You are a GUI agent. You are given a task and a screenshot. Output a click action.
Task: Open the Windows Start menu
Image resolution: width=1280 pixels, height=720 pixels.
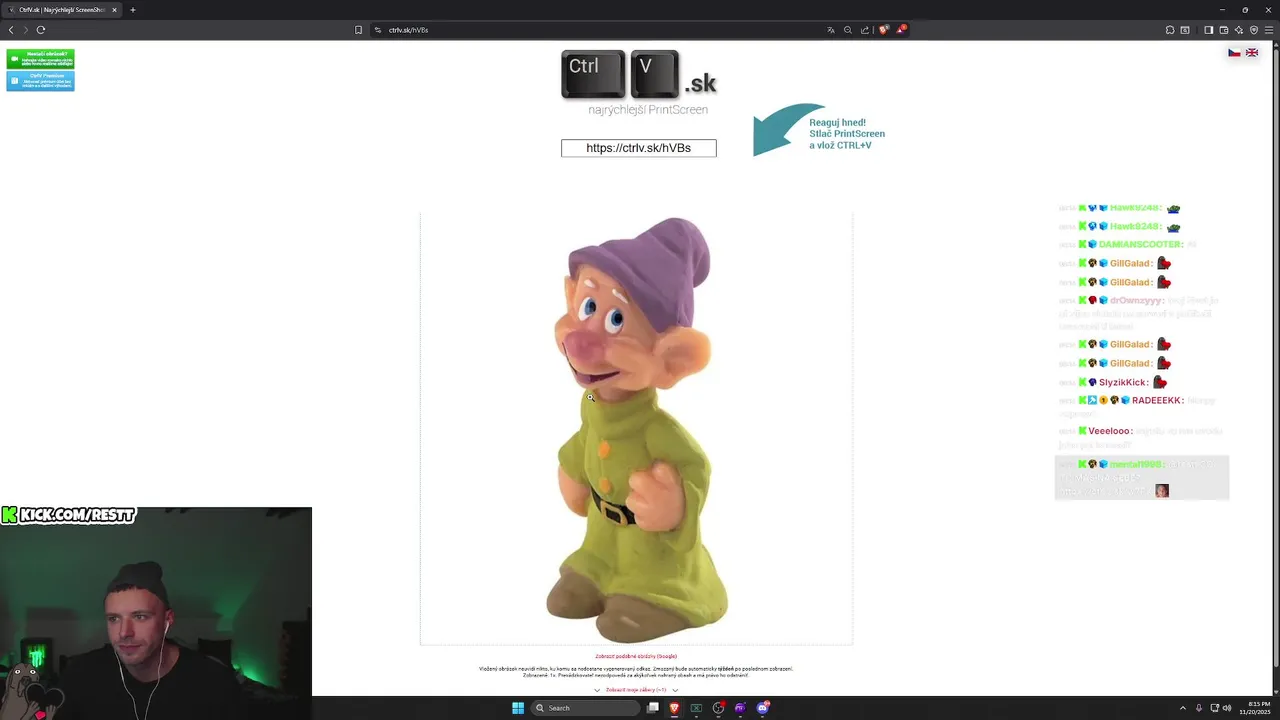tap(518, 708)
